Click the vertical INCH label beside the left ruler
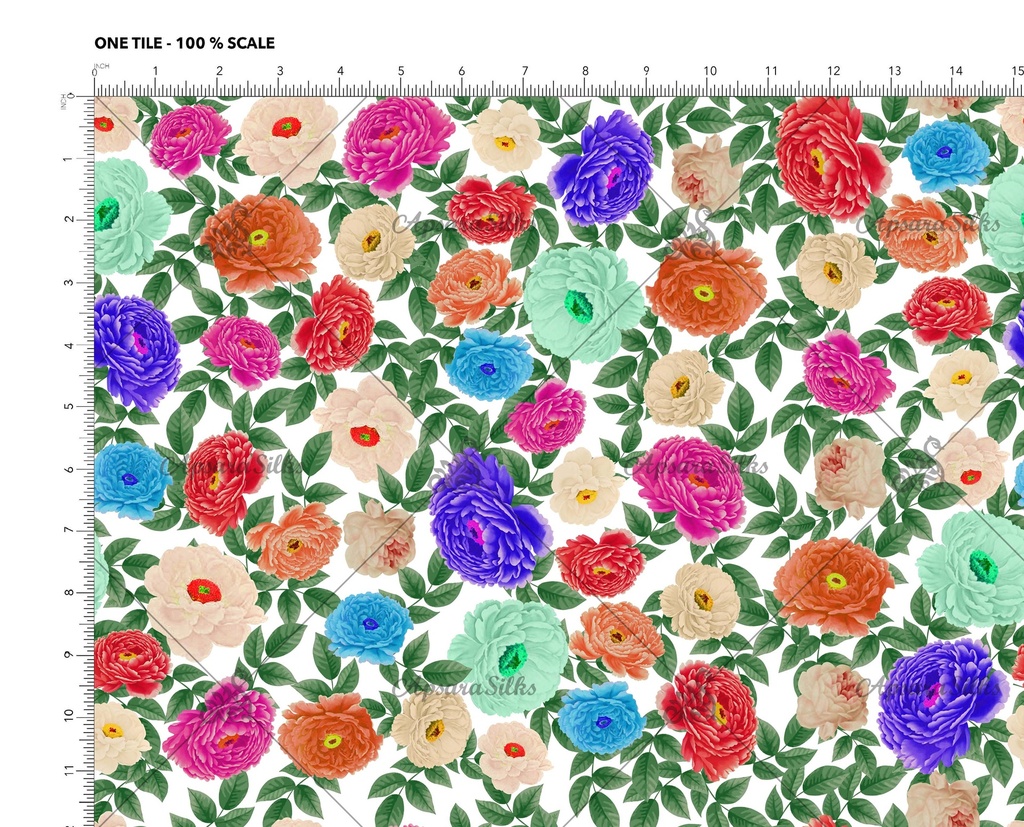Image resolution: width=1024 pixels, height=827 pixels. pyautogui.click(x=66, y=102)
